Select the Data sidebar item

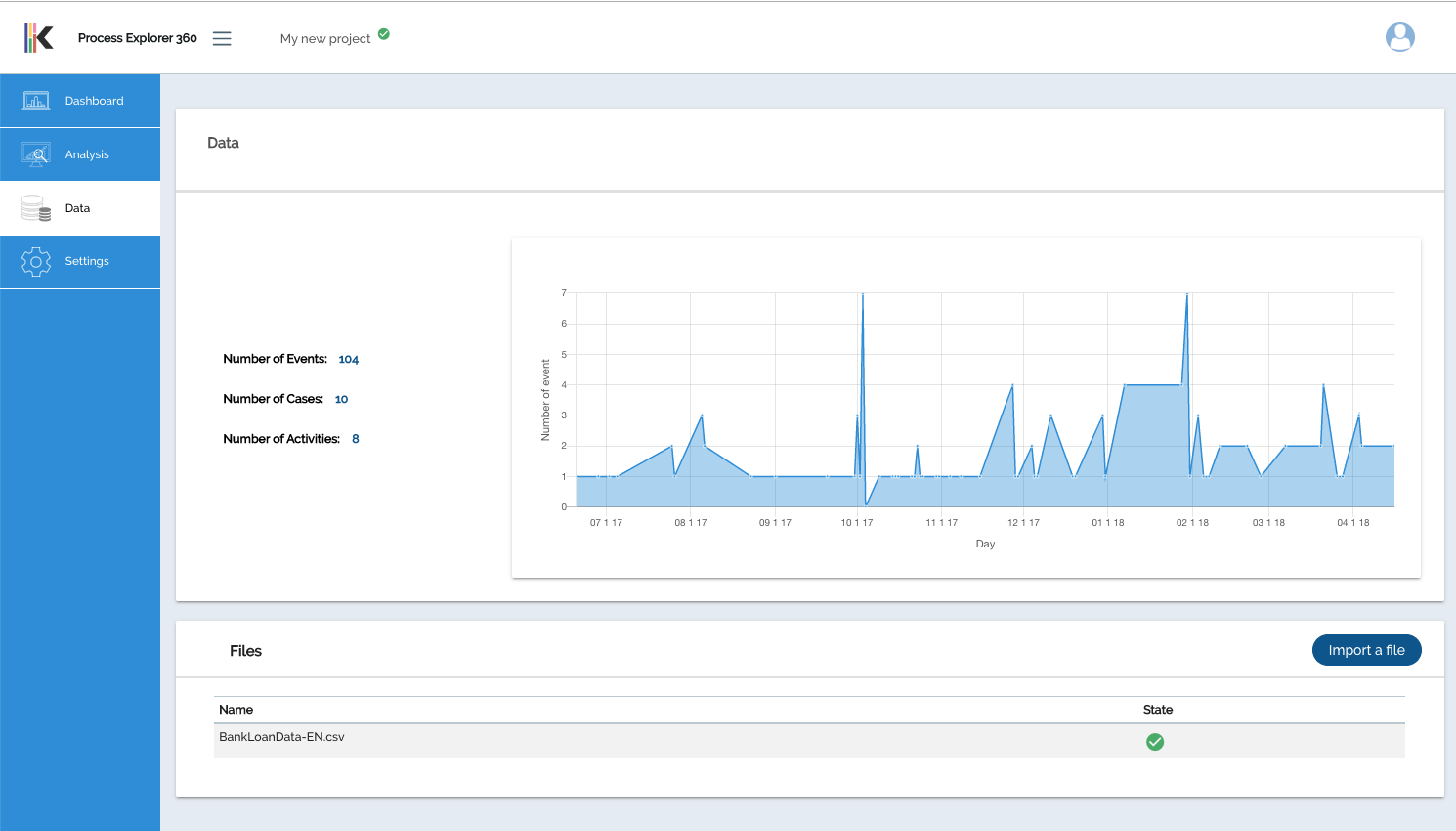point(80,208)
